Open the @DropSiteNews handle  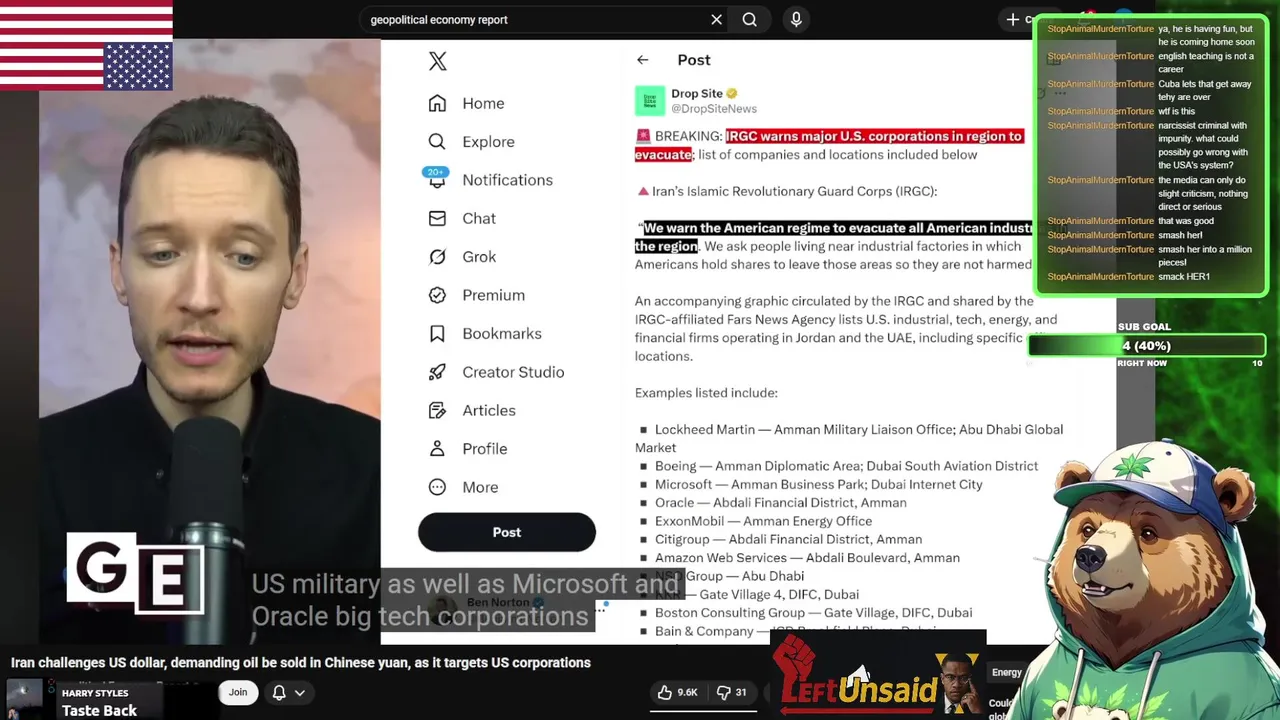pos(714,109)
